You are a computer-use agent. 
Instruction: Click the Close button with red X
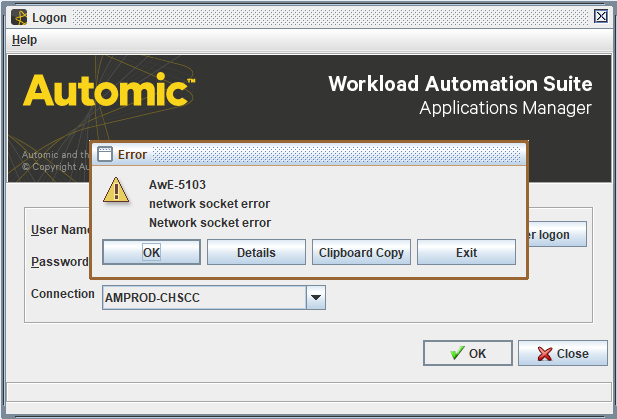(x=563, y=353)
